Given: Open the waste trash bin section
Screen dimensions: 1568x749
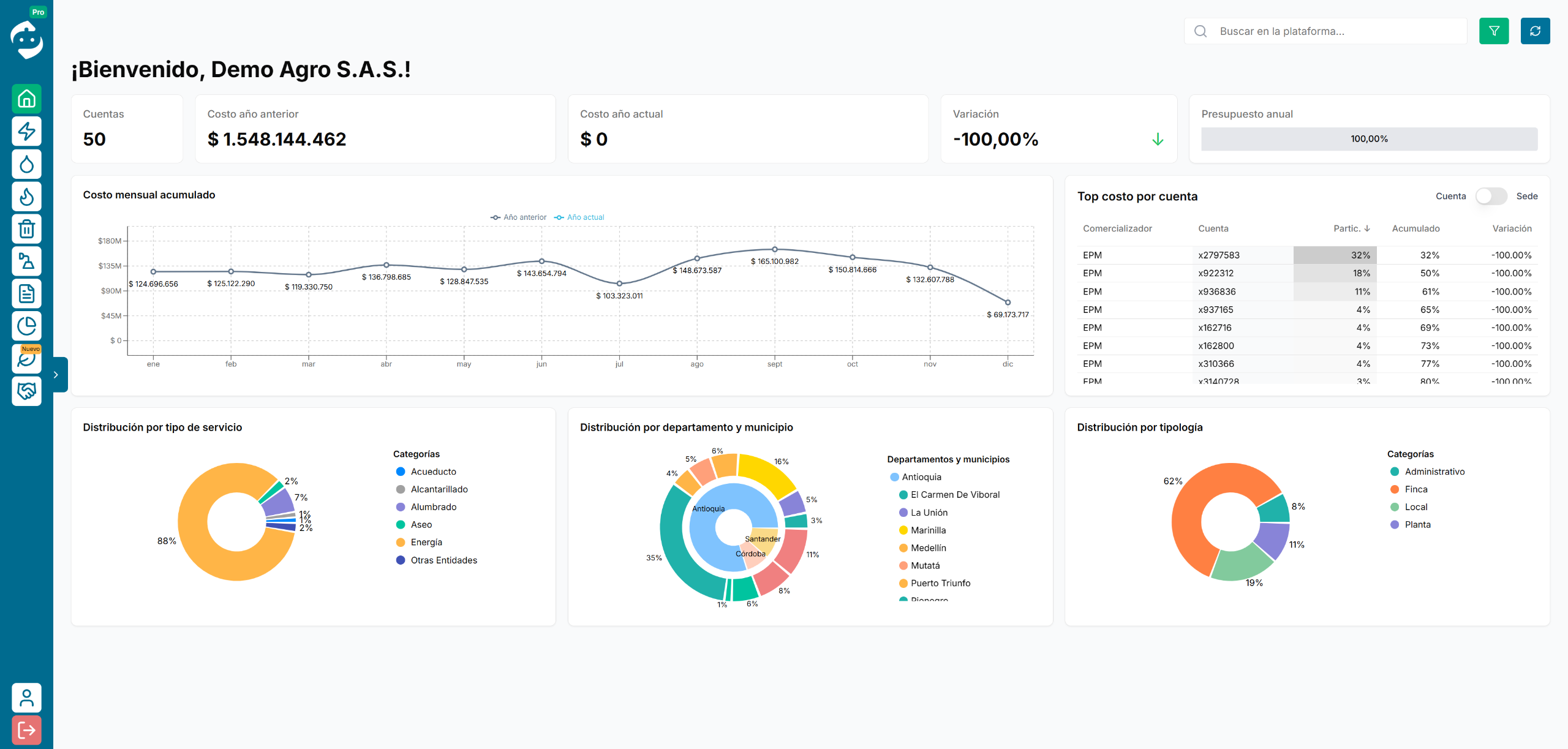Looking at the screenshot, I should pos(26,229).
